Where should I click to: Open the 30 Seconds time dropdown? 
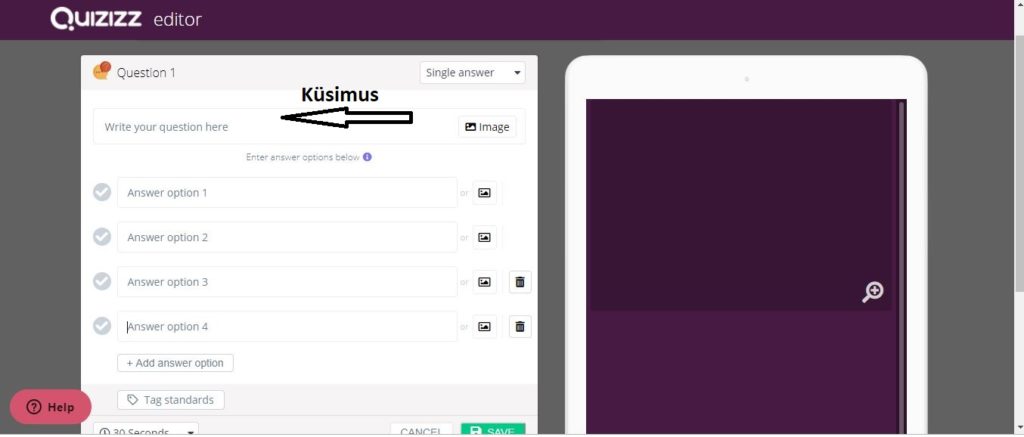[146, 430]
